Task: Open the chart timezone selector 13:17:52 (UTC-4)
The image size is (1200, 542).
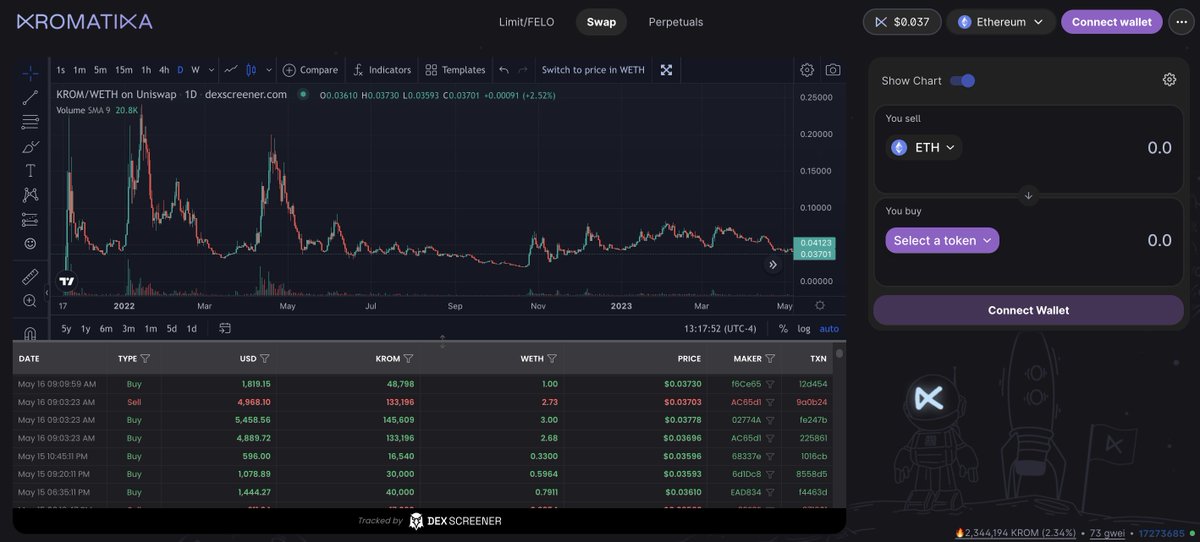Action: pos(720,328)
